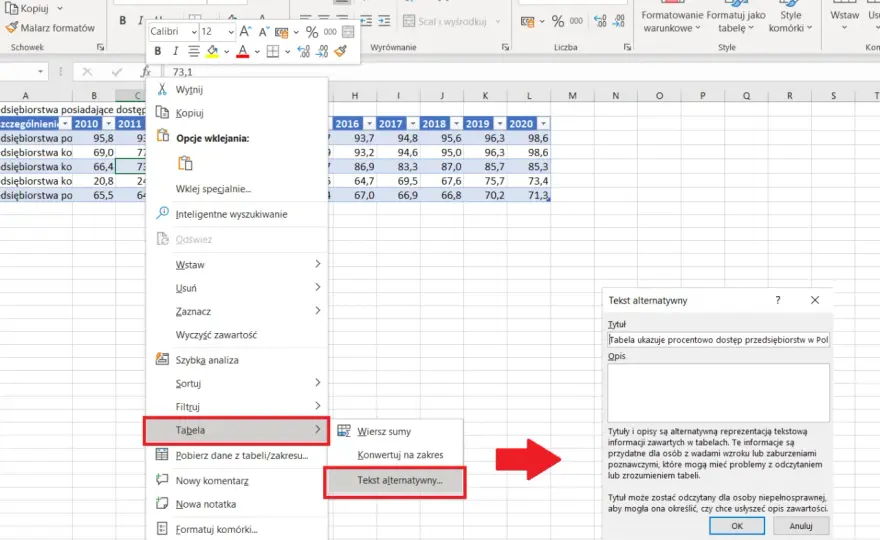Open Liczba group dialog launcher
The width and height of the screenshot is (880, 540).
coord(627,47)
